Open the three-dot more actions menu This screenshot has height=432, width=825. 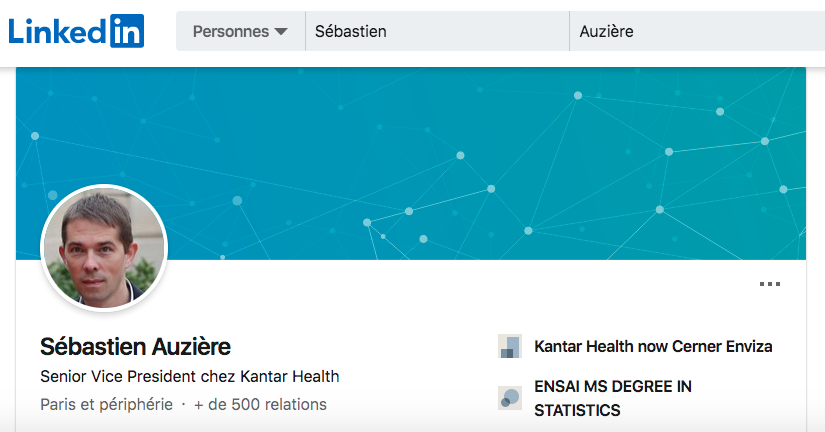(769, 284)
